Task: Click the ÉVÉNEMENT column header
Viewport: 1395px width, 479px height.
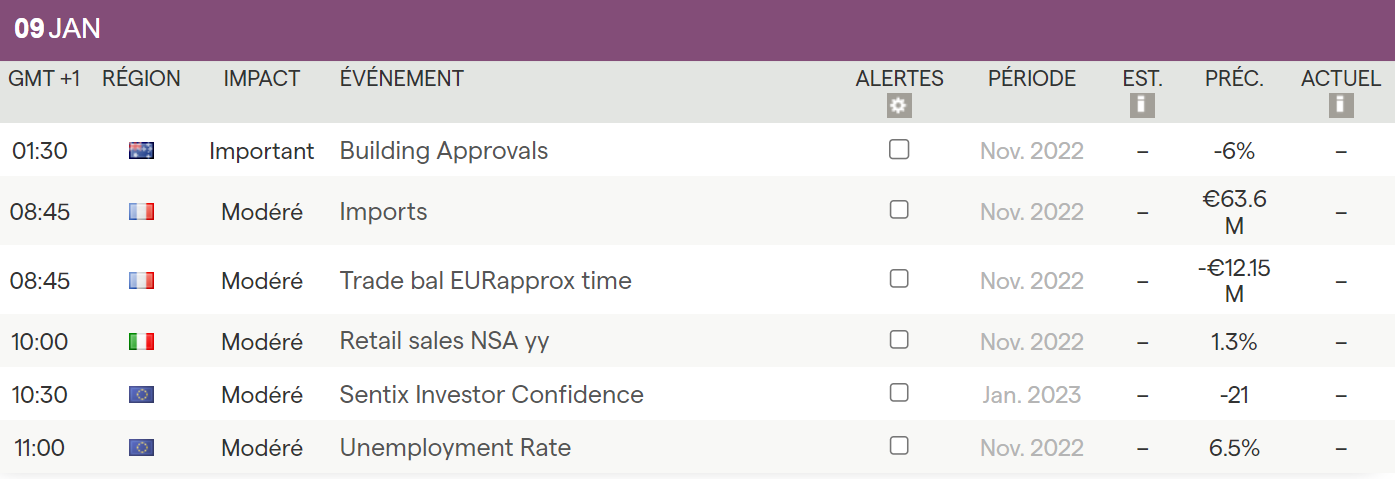Action: coord(402,79)
